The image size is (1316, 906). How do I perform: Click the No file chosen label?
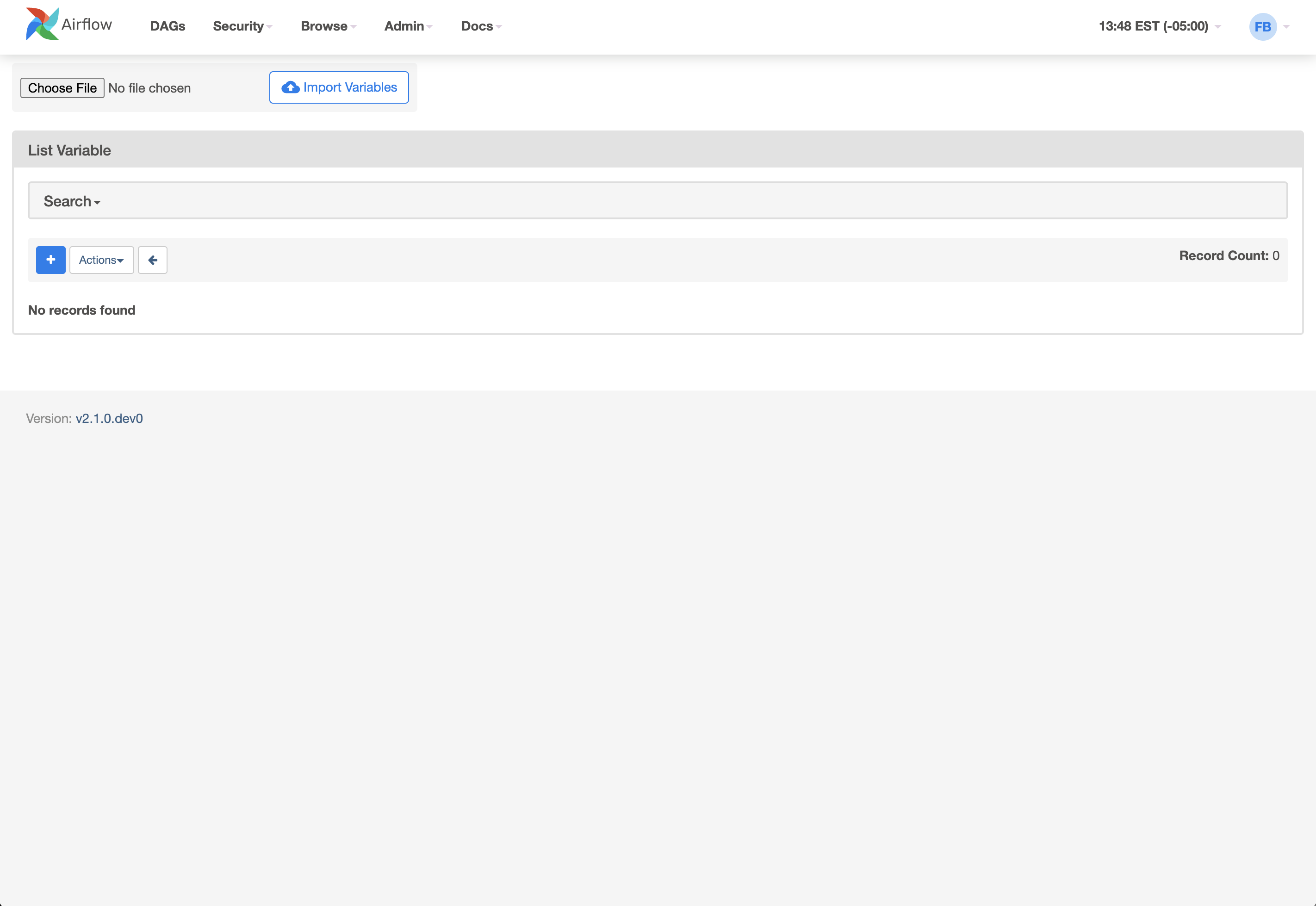coord(149,88)
